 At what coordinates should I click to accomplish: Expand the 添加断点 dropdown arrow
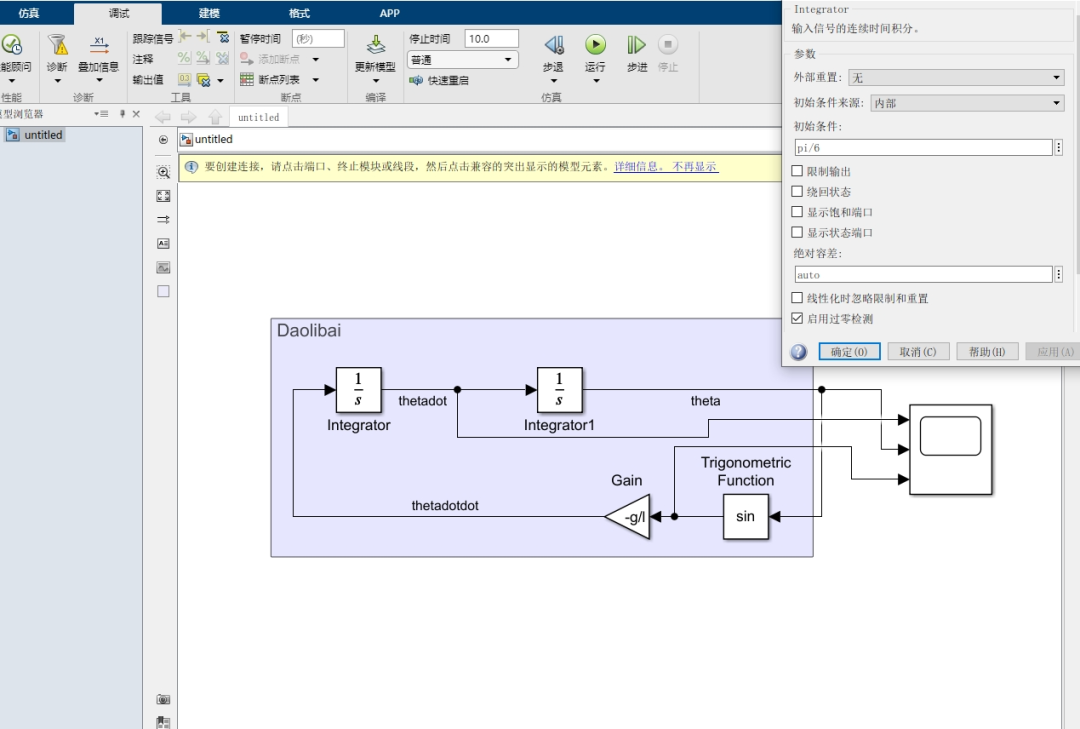point(315,59)
